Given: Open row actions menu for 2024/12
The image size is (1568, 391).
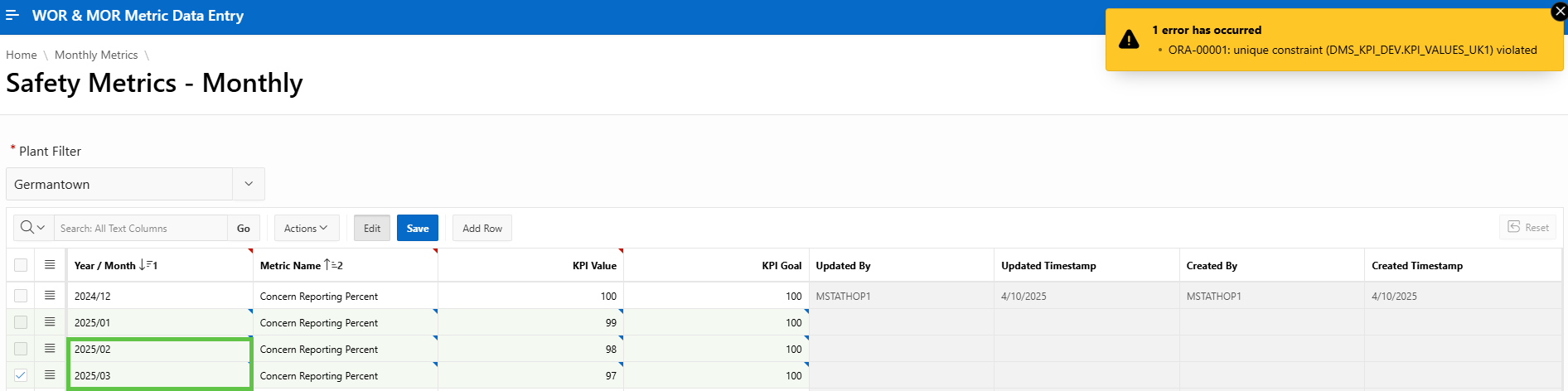Looking at the screenshot, I should pyautogui.click(x=50, y=296).
